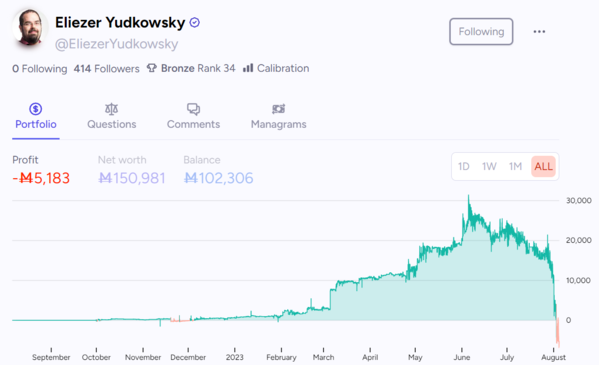Click the Calibration bar chart icon
Screen dimensions: 599x365
click(x=248, y=68)
